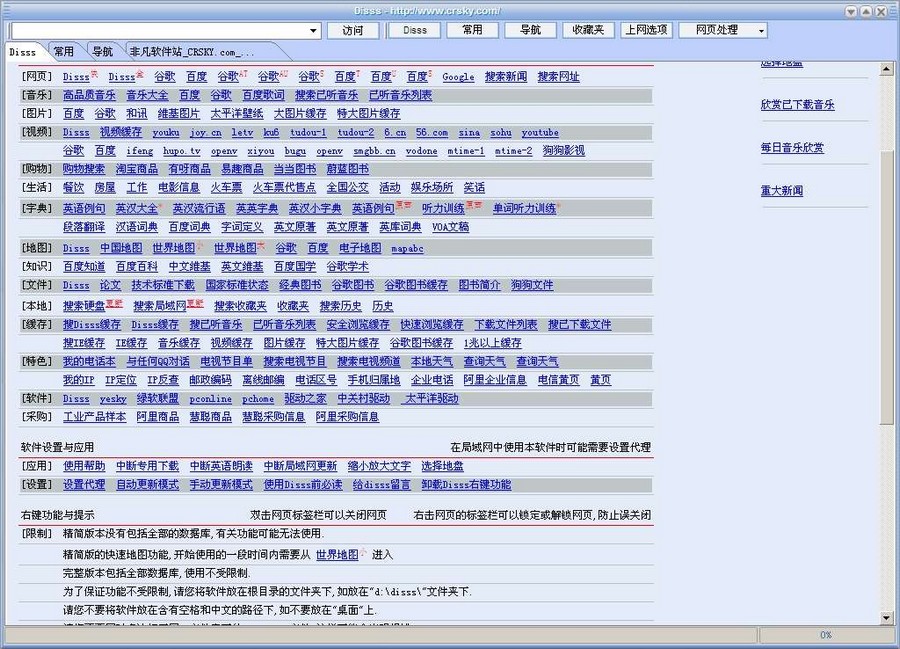Click the 导航 toolbar button
Screen dimensions: 900x649
tap(530, 30)
